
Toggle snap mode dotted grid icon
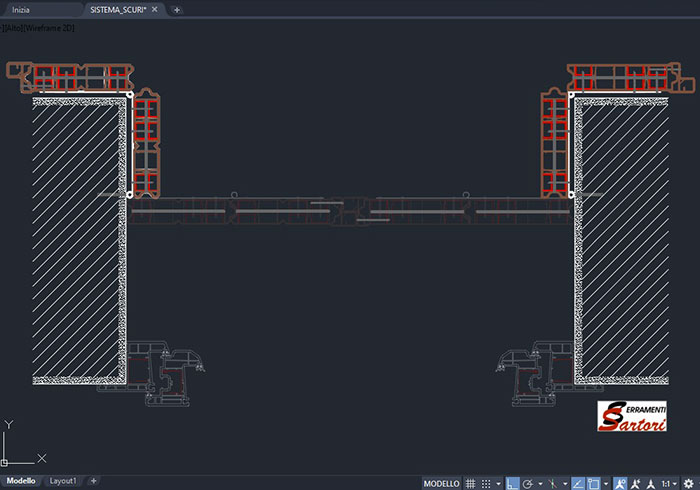pyautogui.click(x=485, y=483)
